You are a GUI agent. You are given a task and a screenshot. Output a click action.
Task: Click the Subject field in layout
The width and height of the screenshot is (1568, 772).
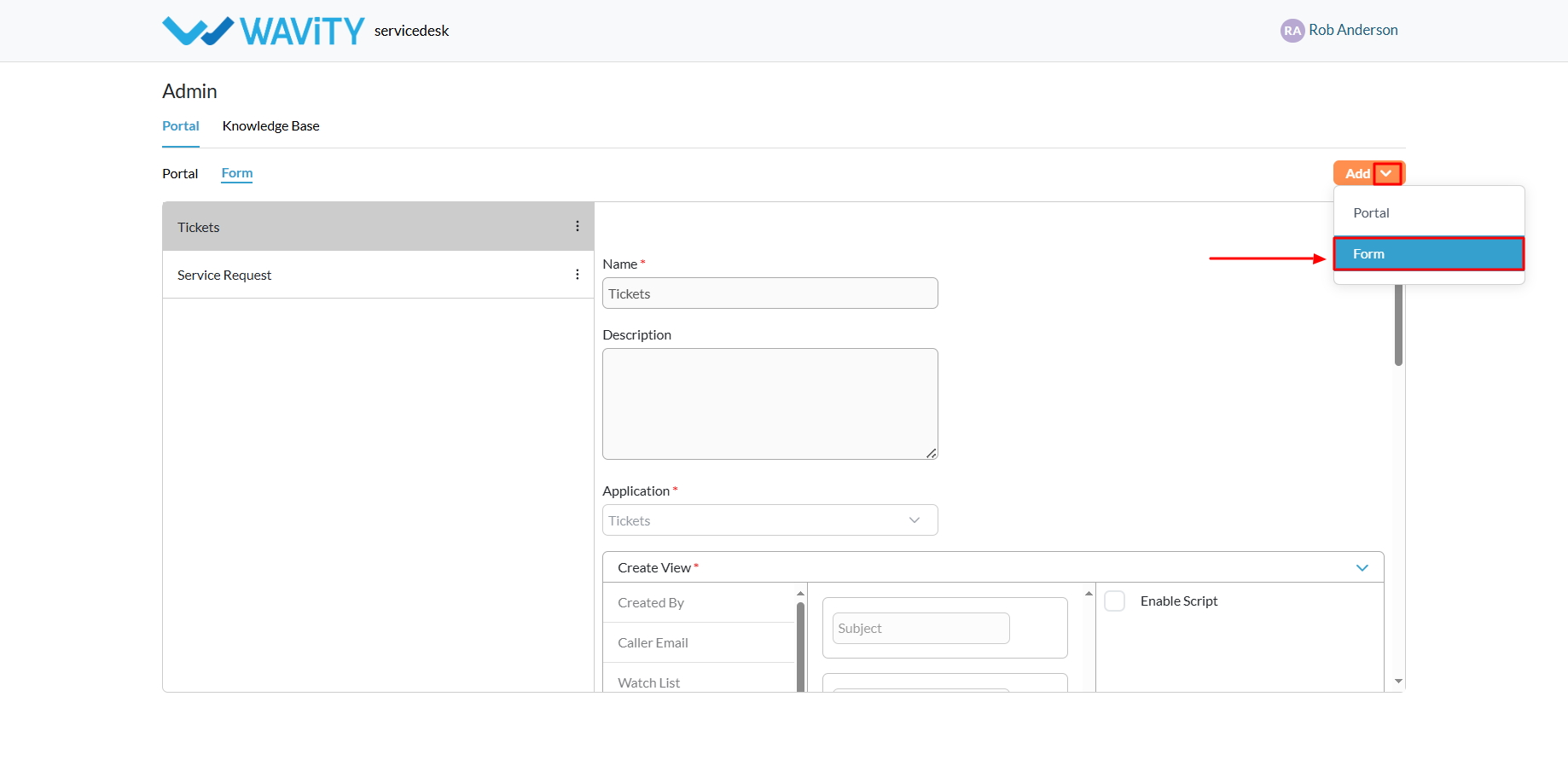(920, 628)
